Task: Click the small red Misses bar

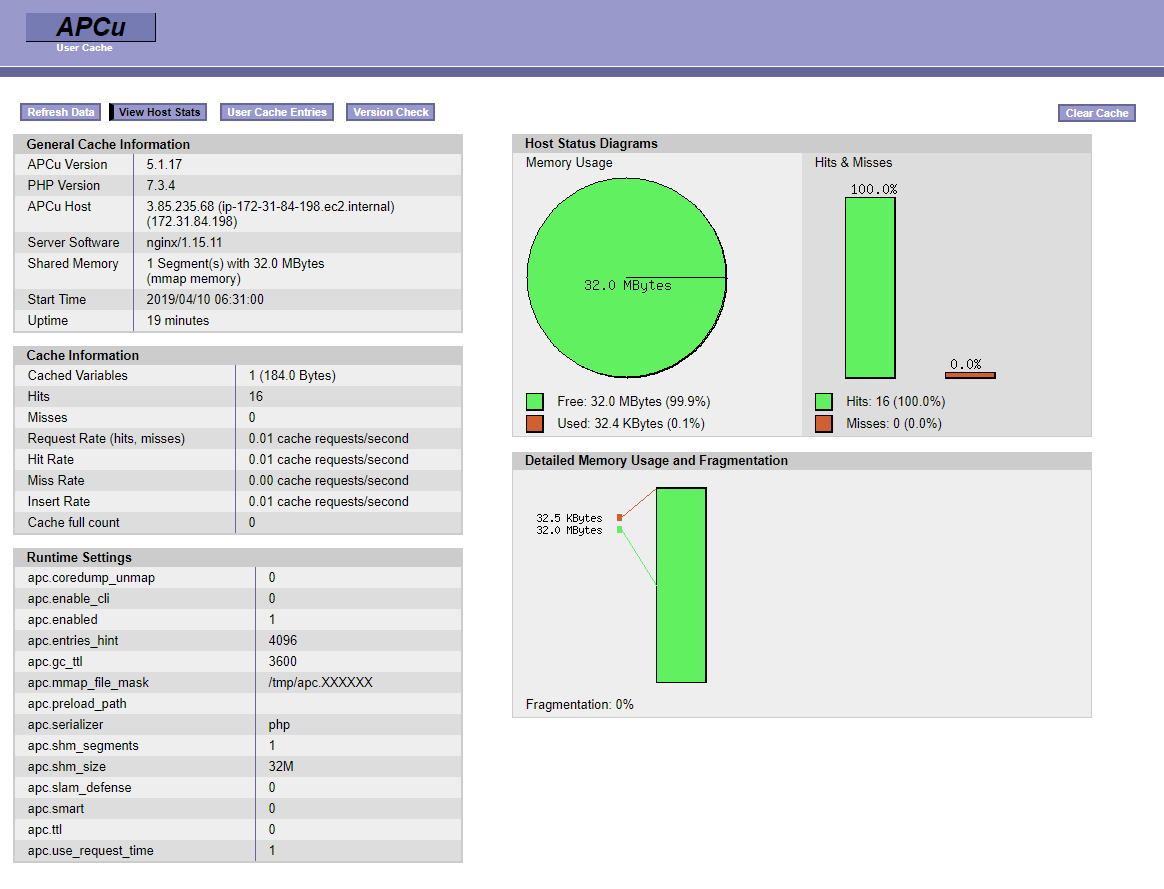Action: coord(970,375)
